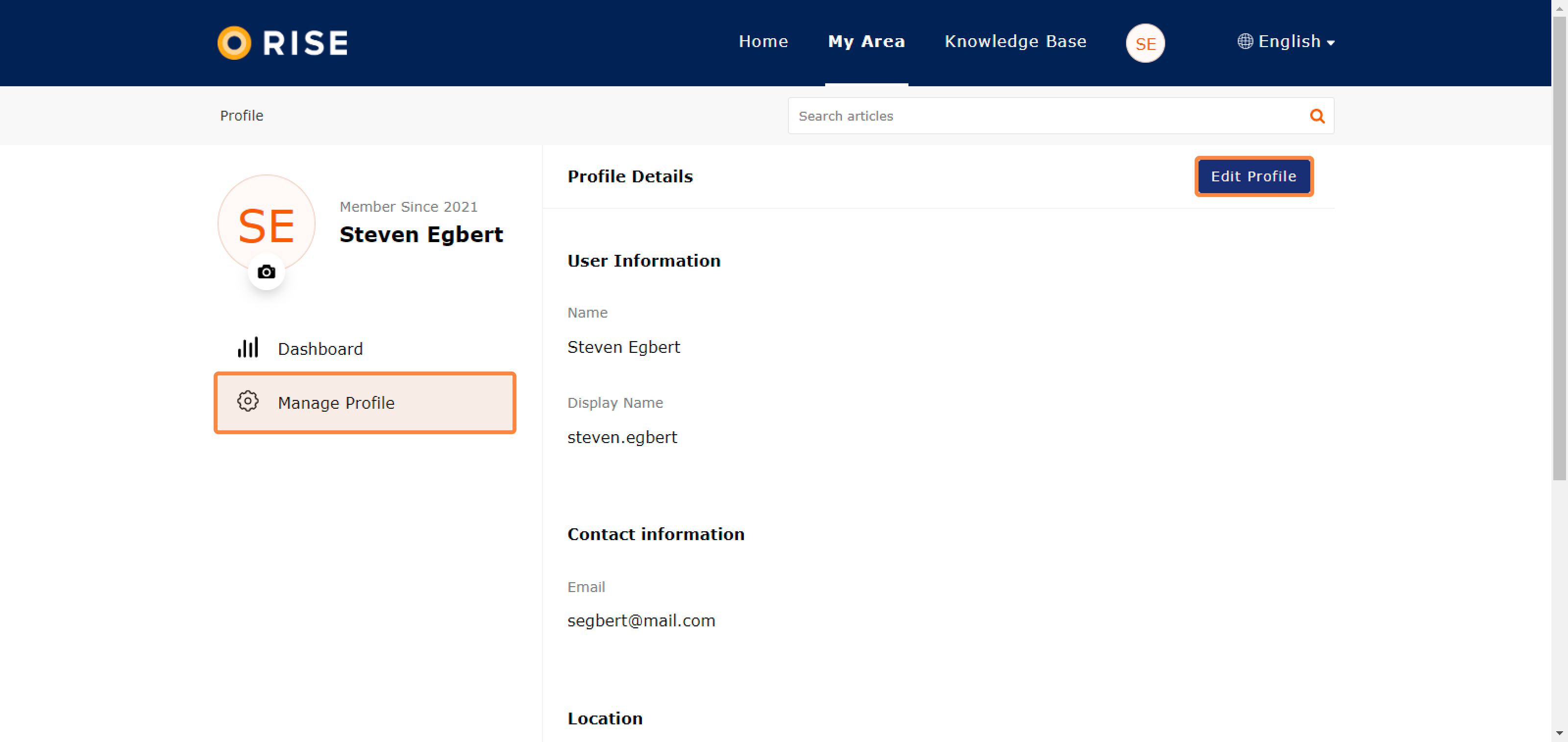Click the User Information heading

[644, 261]
